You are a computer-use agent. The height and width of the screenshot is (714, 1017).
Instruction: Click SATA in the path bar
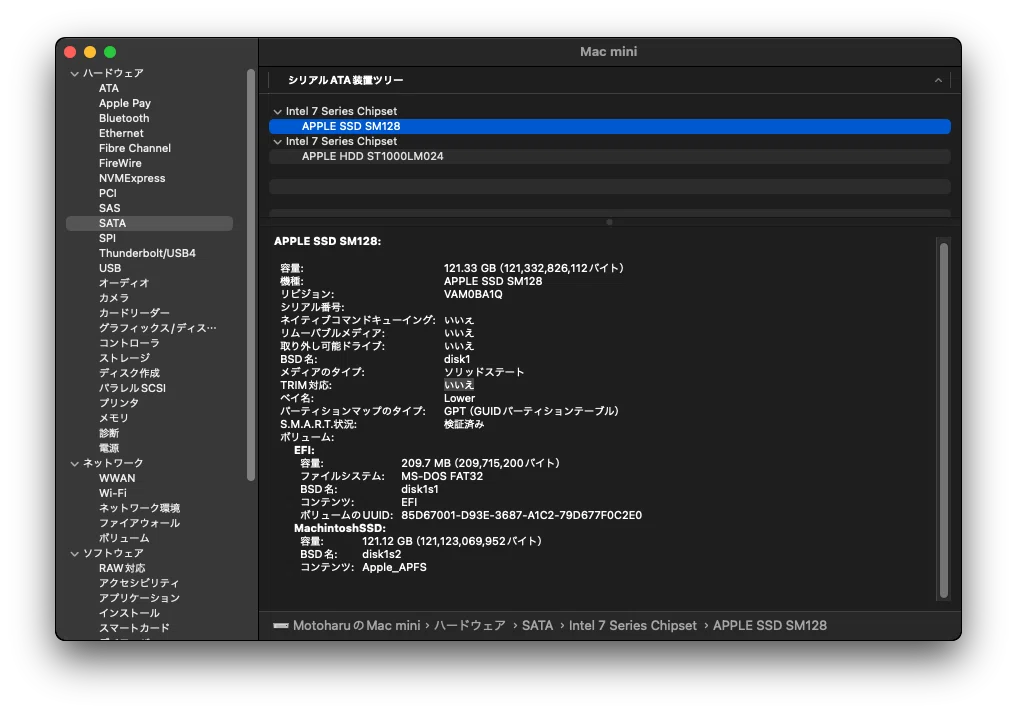538,626
